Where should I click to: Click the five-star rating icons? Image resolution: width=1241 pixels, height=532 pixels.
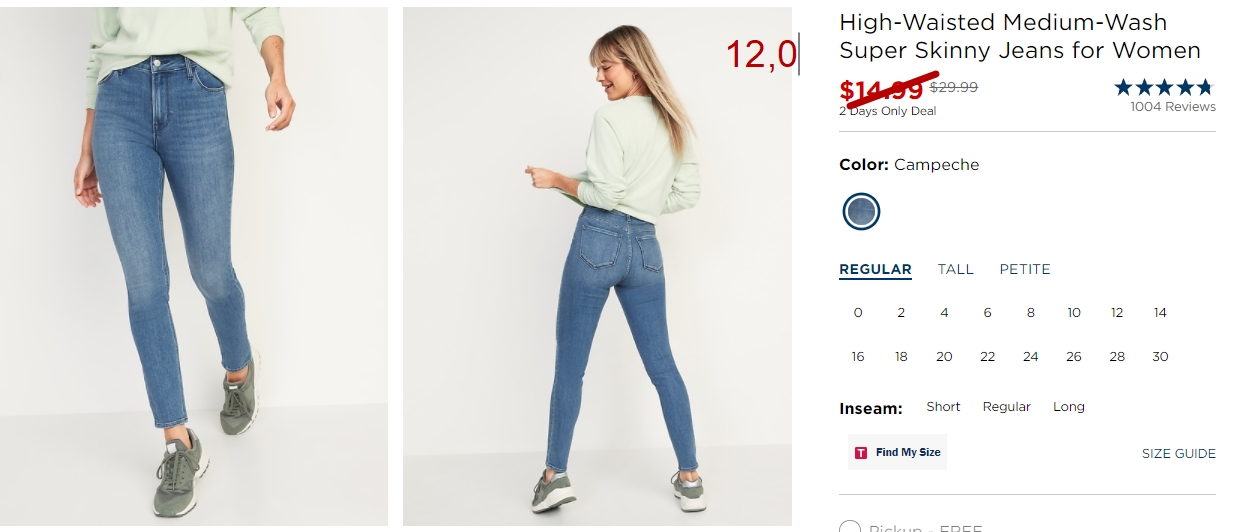click(x=1164, y=87)
